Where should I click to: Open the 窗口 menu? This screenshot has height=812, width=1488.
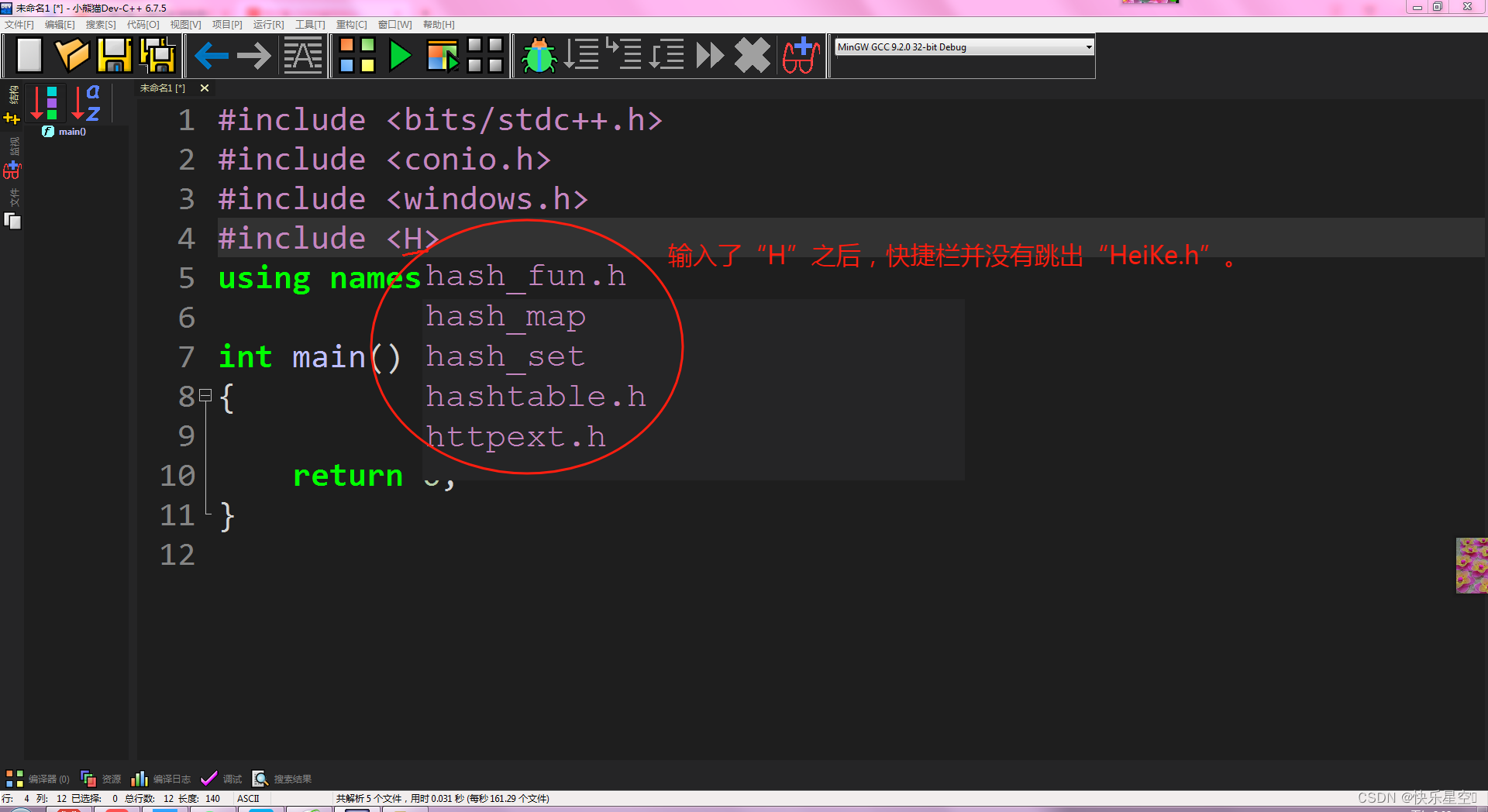pyautogui.click(x=394, y=25)
